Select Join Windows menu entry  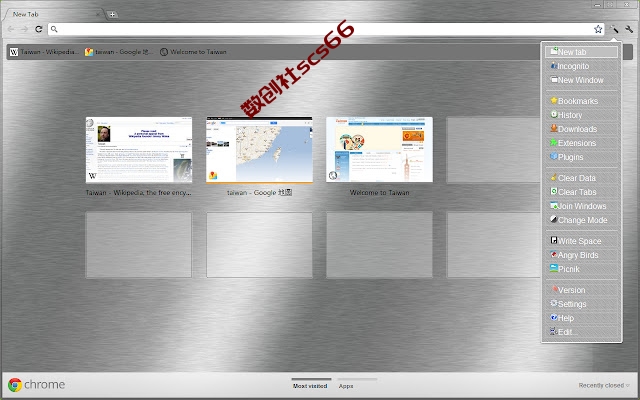[581, 206]
